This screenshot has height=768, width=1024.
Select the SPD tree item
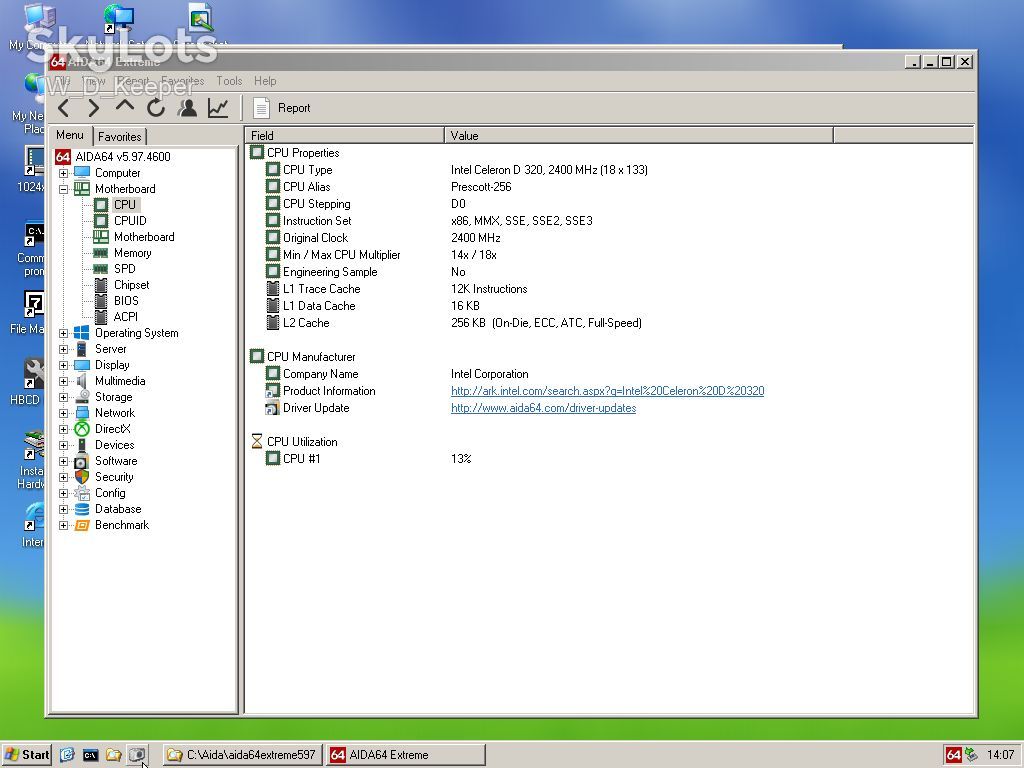[125, 269]
